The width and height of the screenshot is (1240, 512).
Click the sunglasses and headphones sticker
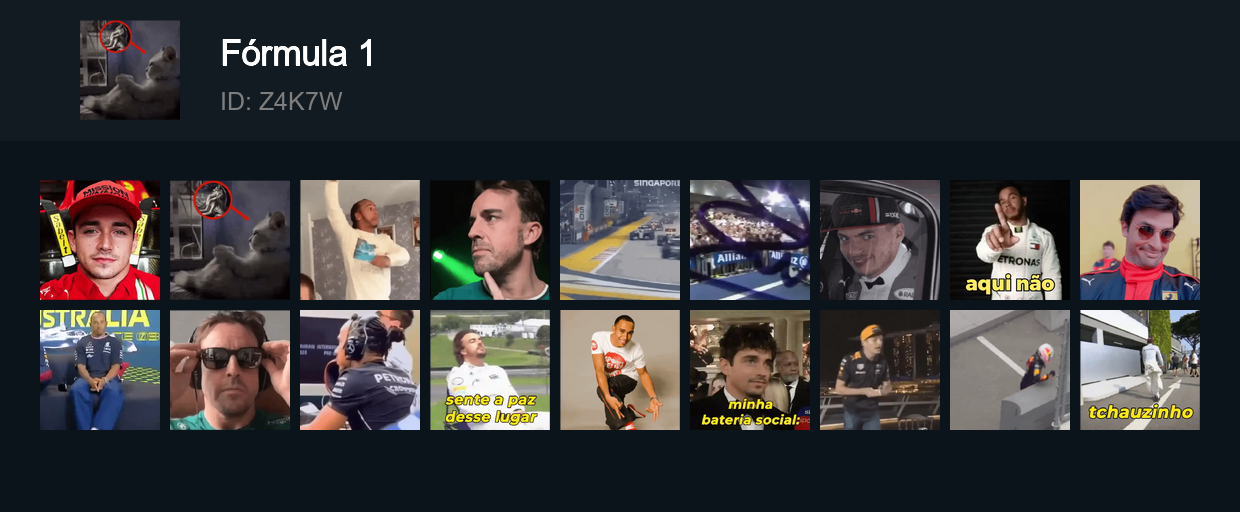[230, 370]
